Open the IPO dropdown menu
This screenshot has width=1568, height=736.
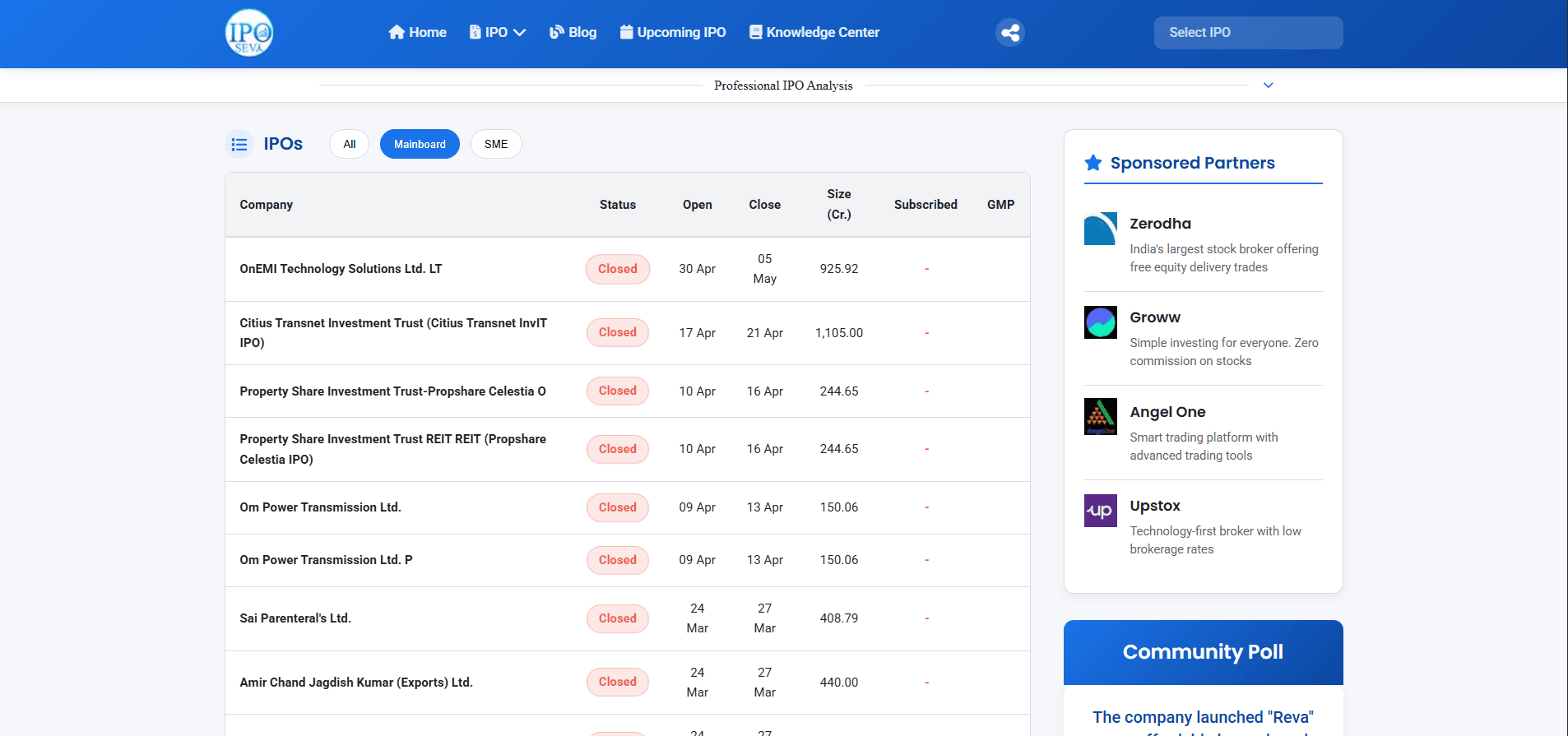[x=497, y=32]
